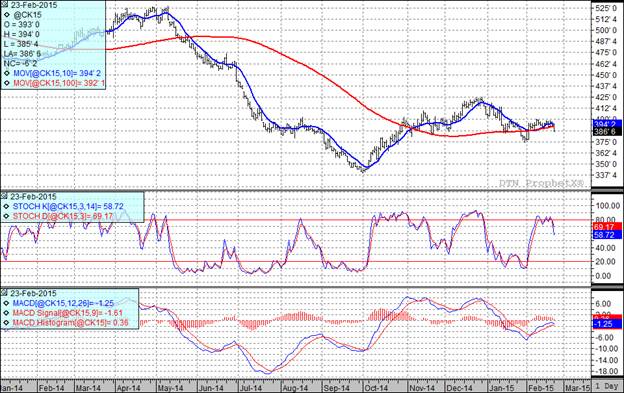Click the 23-Feb-2015 date in price legend
Viewport: 624px width, 393px height.
point(33,5)
